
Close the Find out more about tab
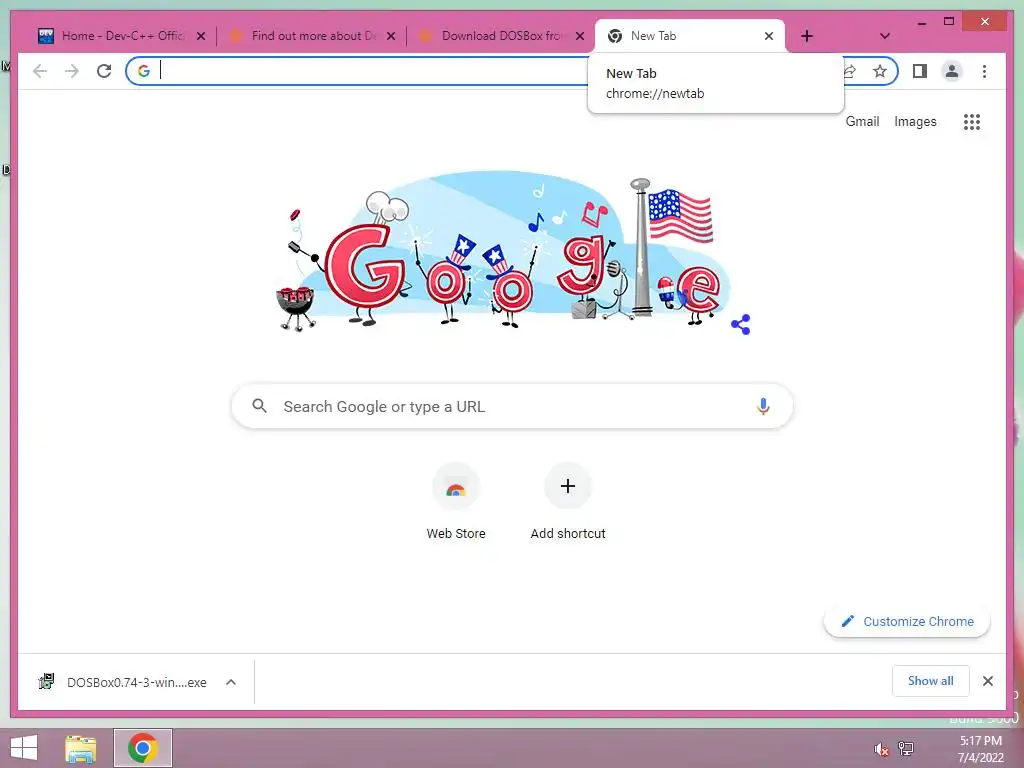(x=391, y=36)
